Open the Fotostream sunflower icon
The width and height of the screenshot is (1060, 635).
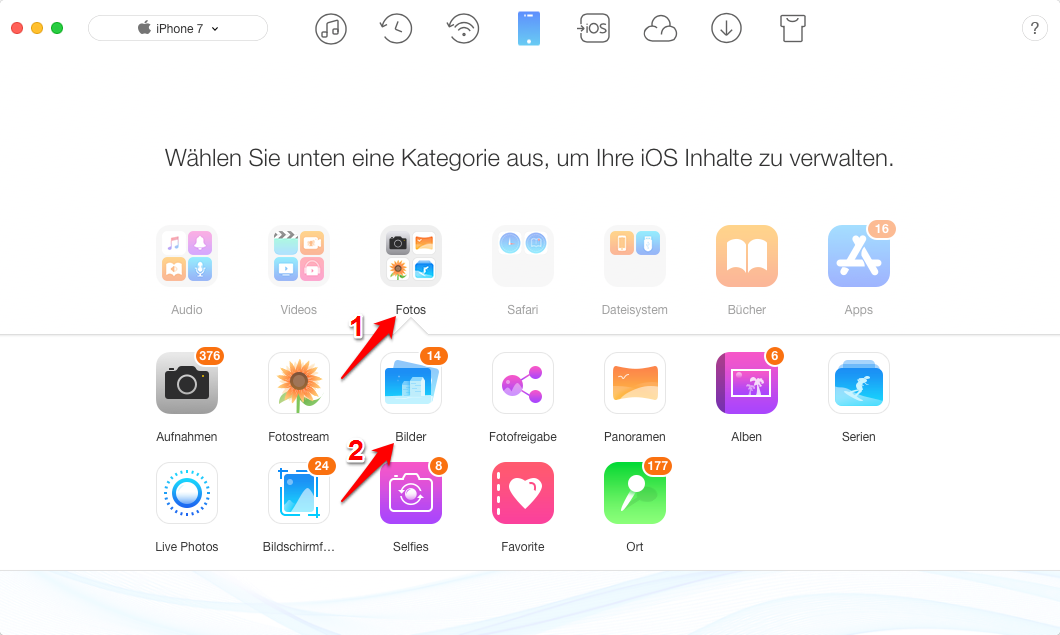pos(299,383)
